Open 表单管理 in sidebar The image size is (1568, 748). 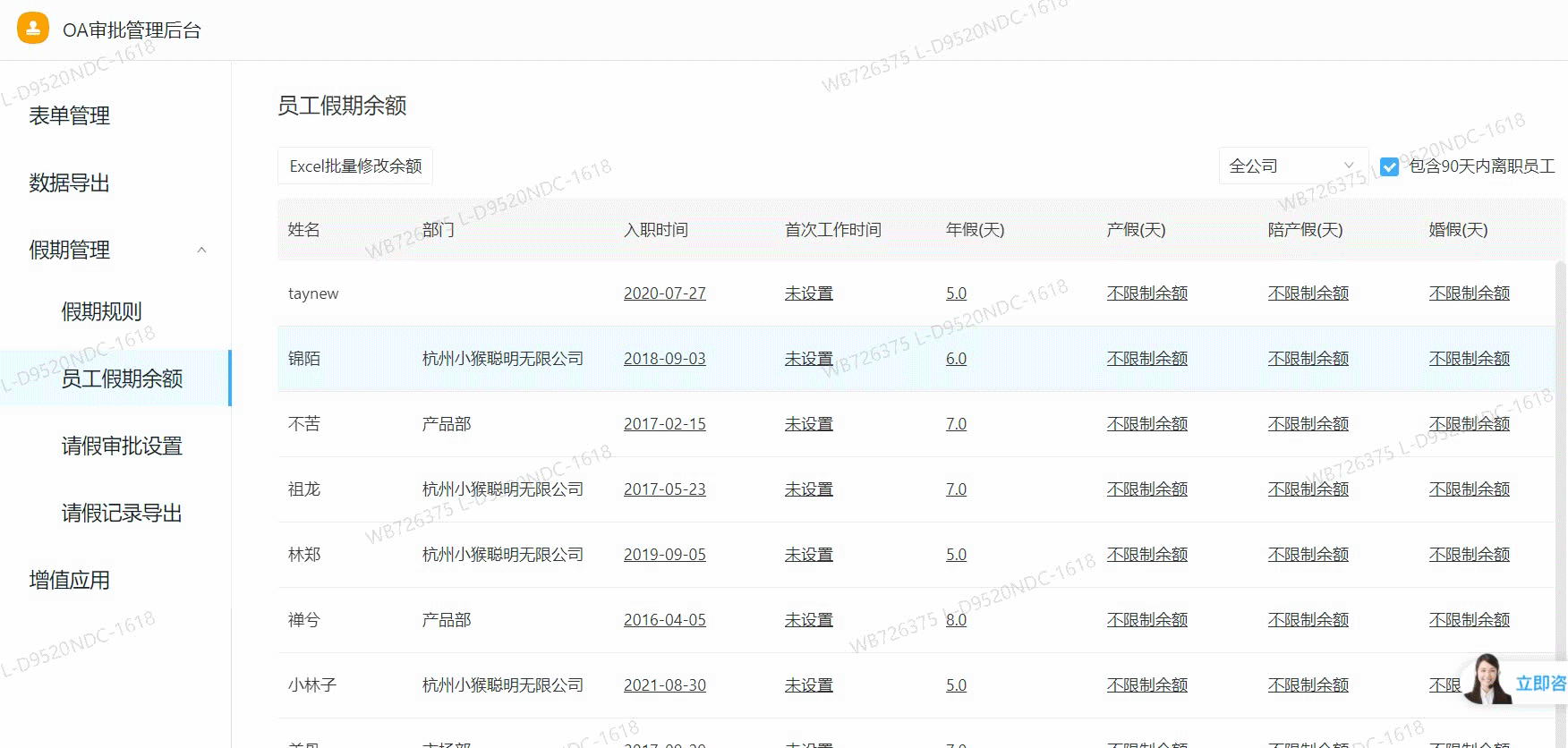(69, 115)
